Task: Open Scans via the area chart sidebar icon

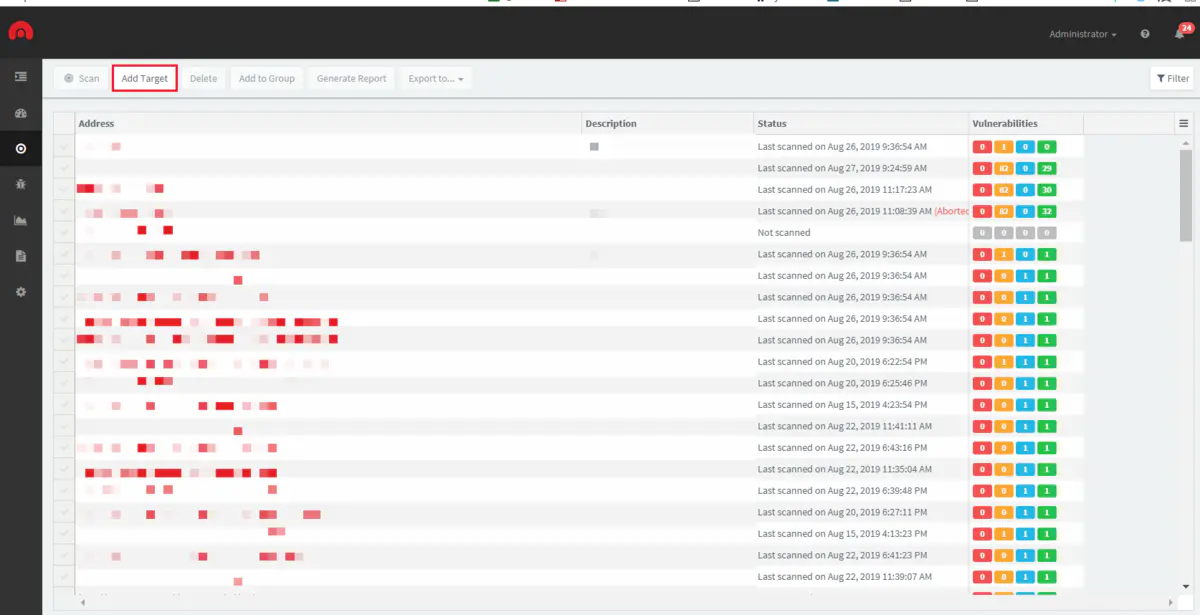Action: click(20, 221)
